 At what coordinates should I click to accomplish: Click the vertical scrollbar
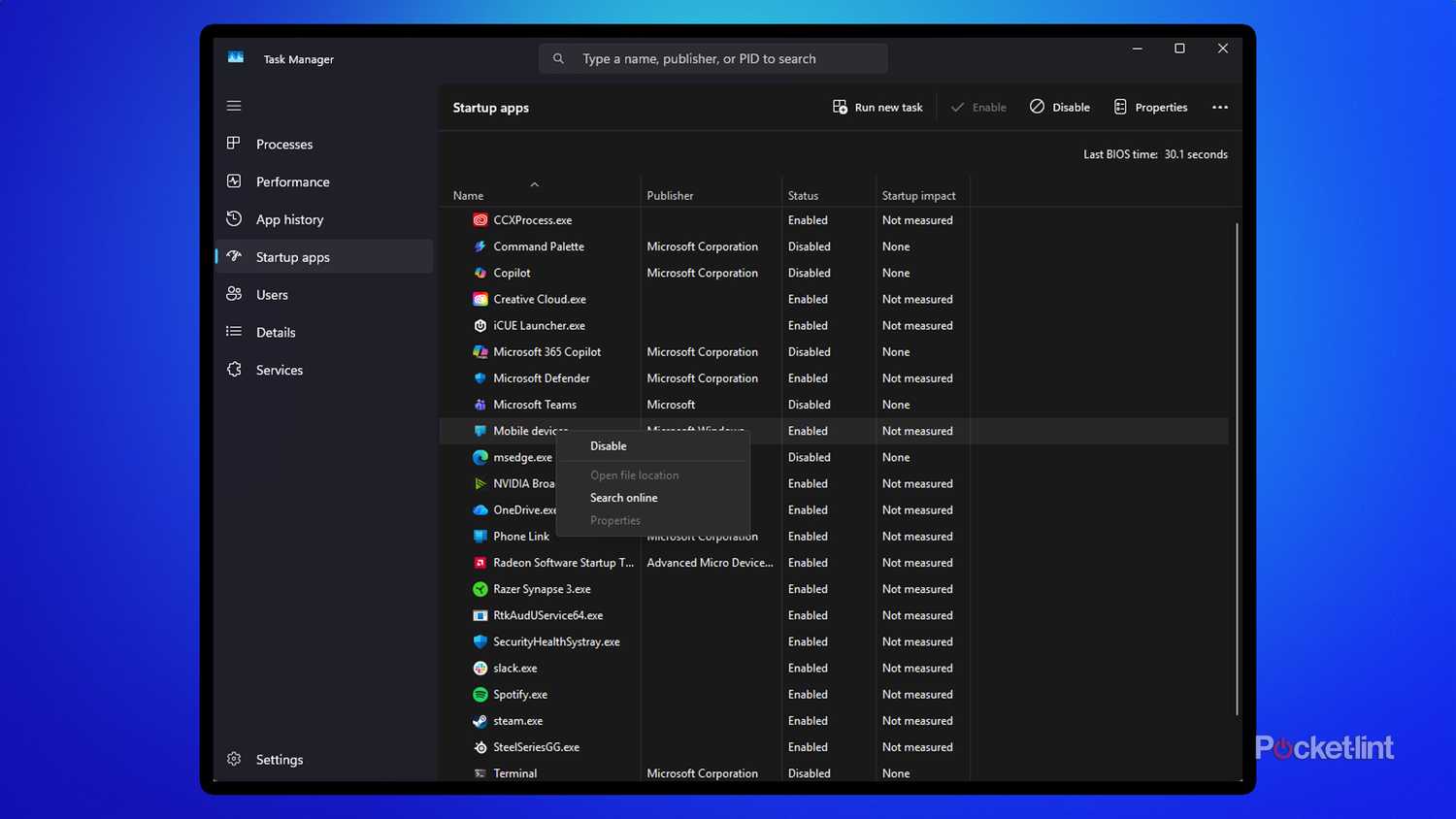1237,466
